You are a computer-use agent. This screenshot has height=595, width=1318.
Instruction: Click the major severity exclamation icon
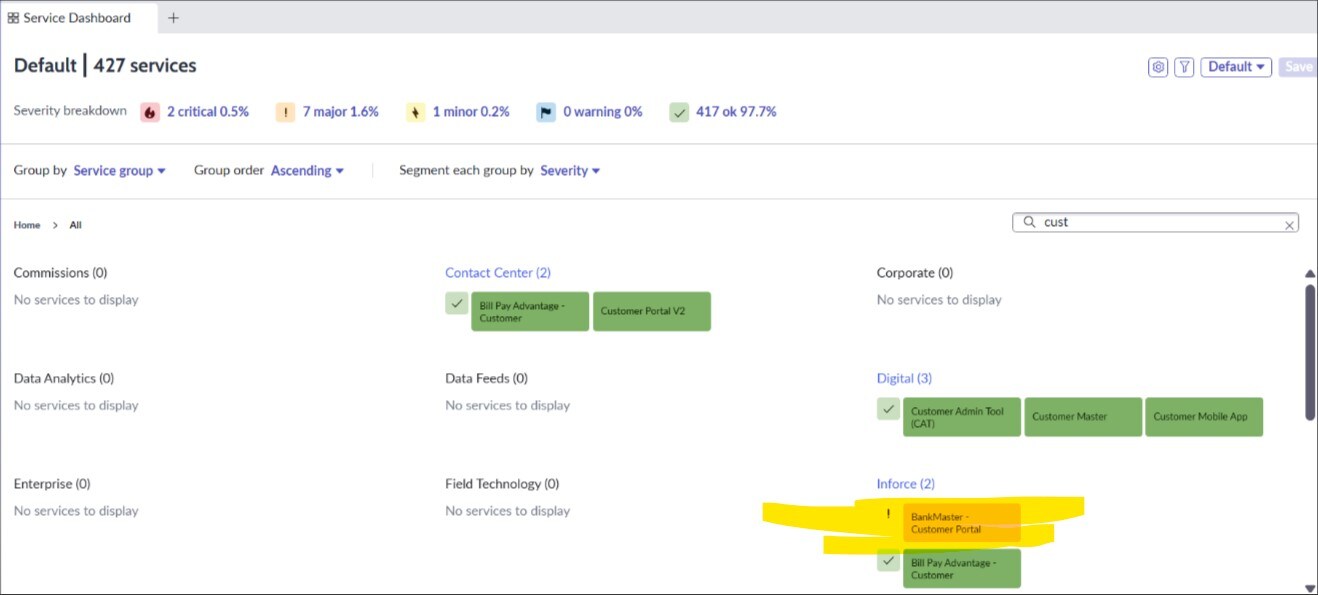pos(286,112)
